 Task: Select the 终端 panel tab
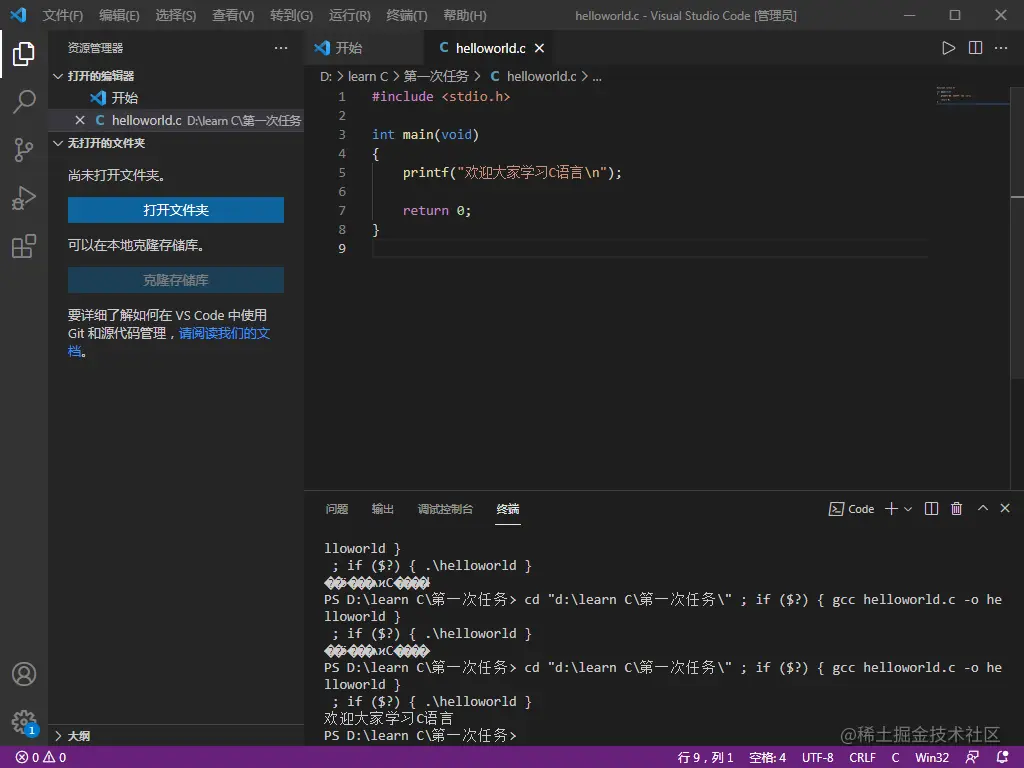507,509
